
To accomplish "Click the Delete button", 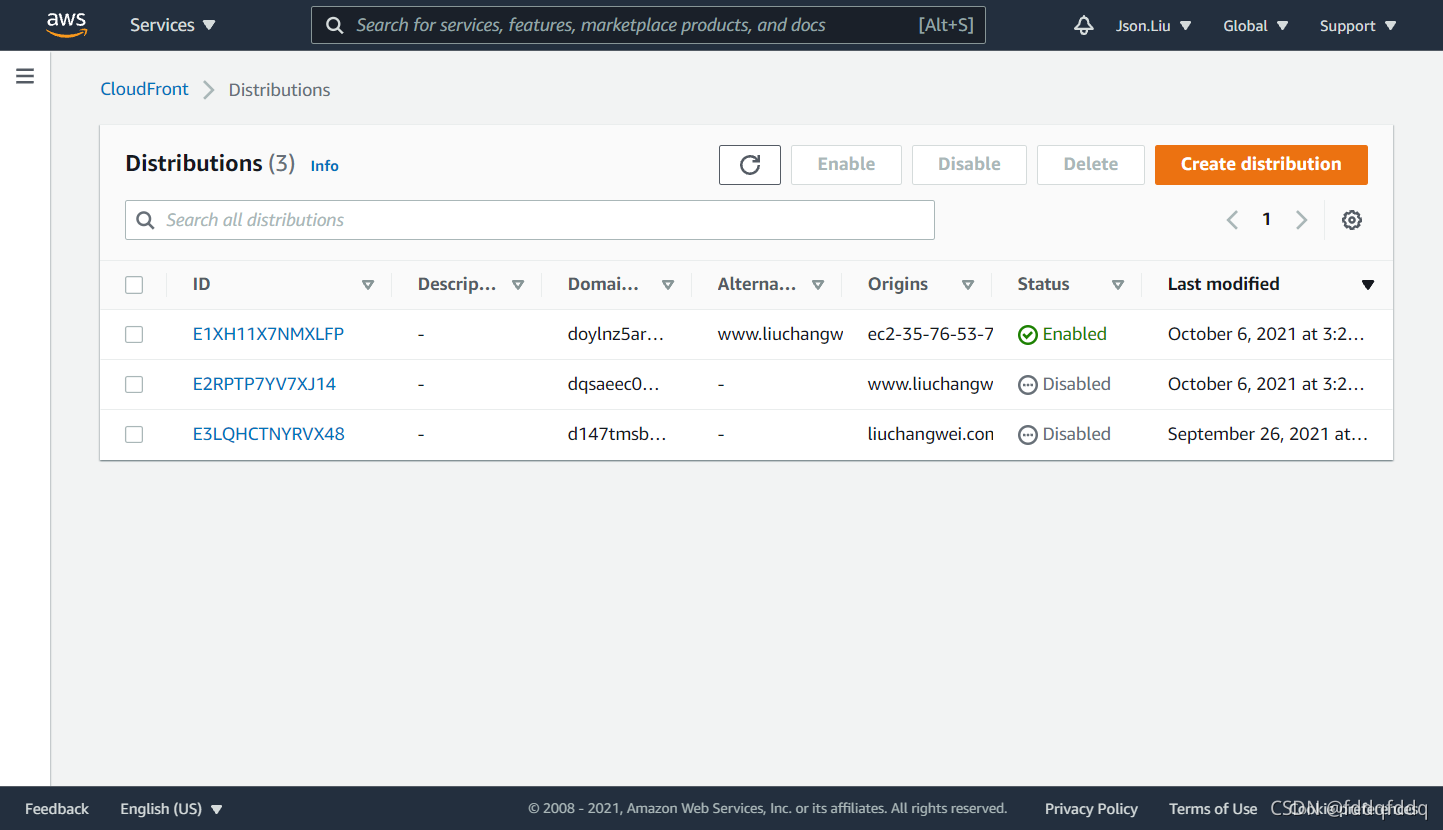I will point(1090,165).
